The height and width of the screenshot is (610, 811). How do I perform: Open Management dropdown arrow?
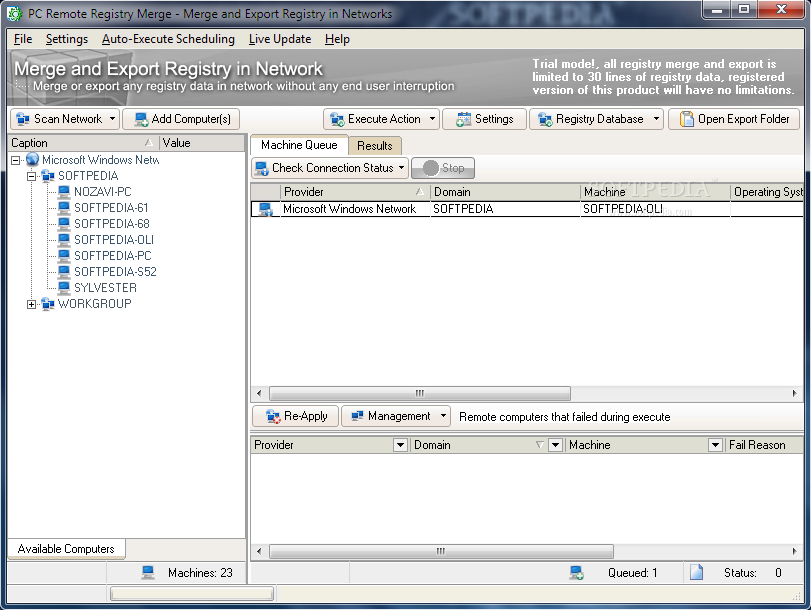(443, 415)
